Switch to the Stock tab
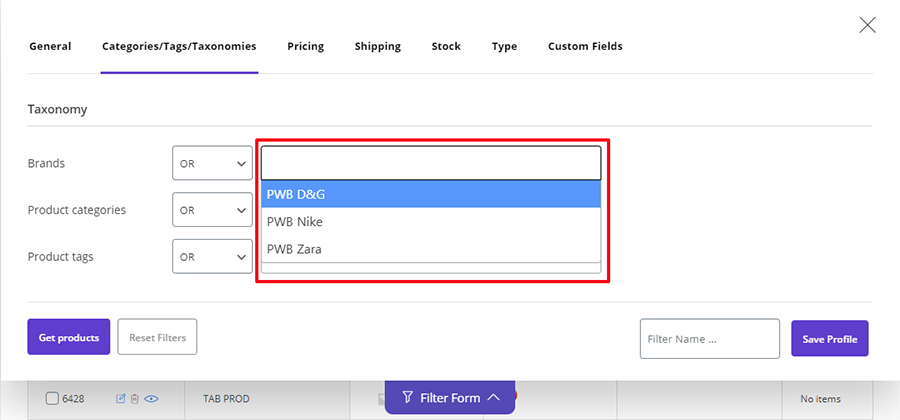Screen dimensions: 900x420 click(x=446, y=46)
